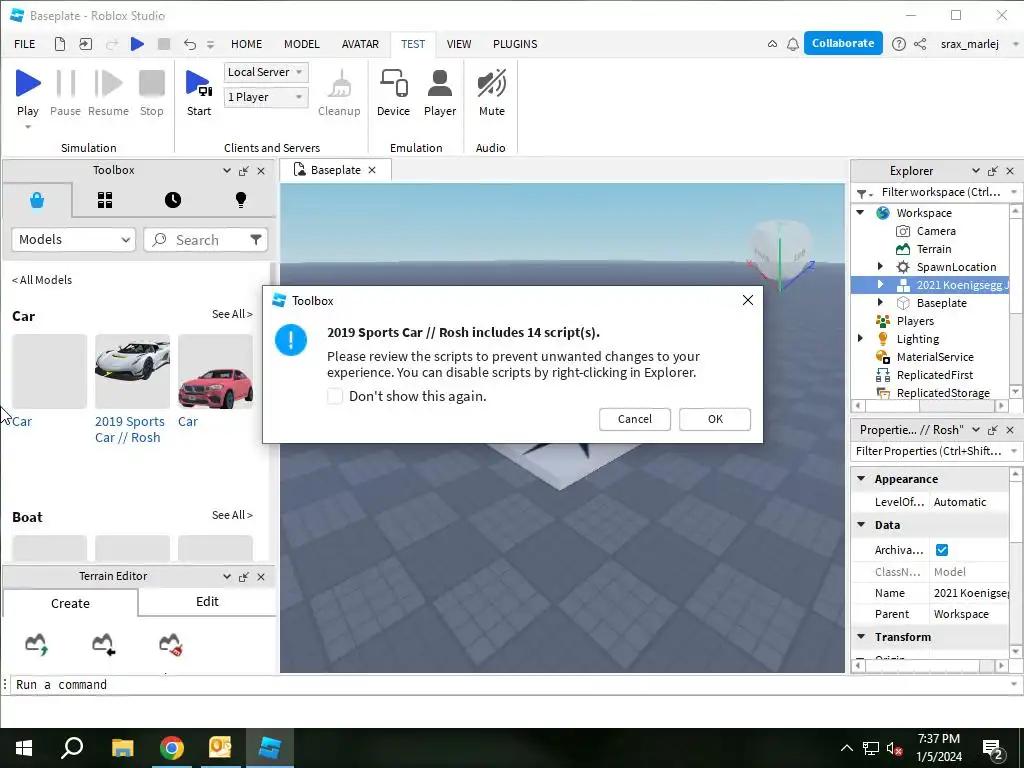The height and width of the screenshot is (768, 1024).
Task: Click the Filter Properties search field
Action: click(930, 451)
